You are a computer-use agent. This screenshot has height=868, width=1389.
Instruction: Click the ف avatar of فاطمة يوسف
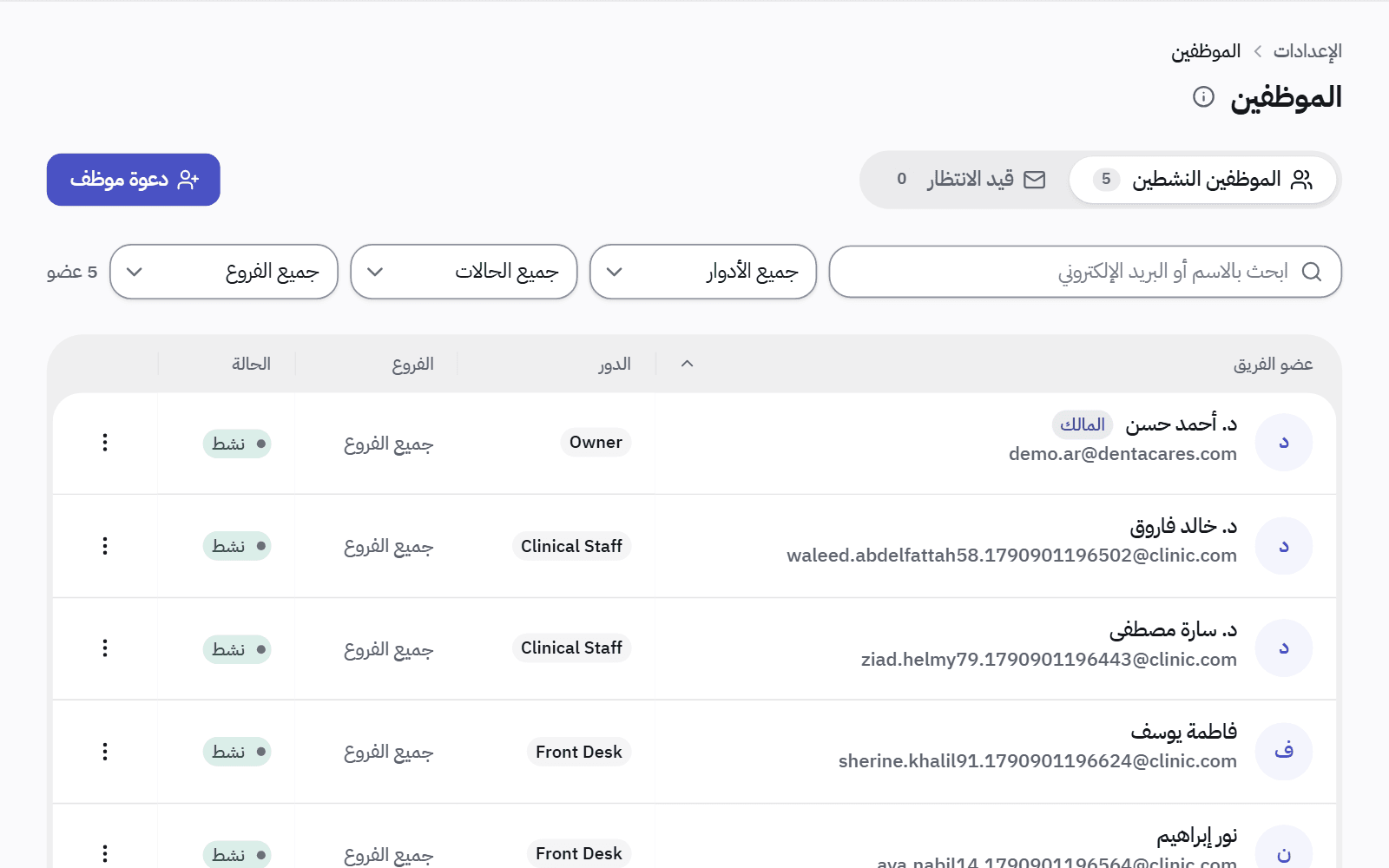1283,752
